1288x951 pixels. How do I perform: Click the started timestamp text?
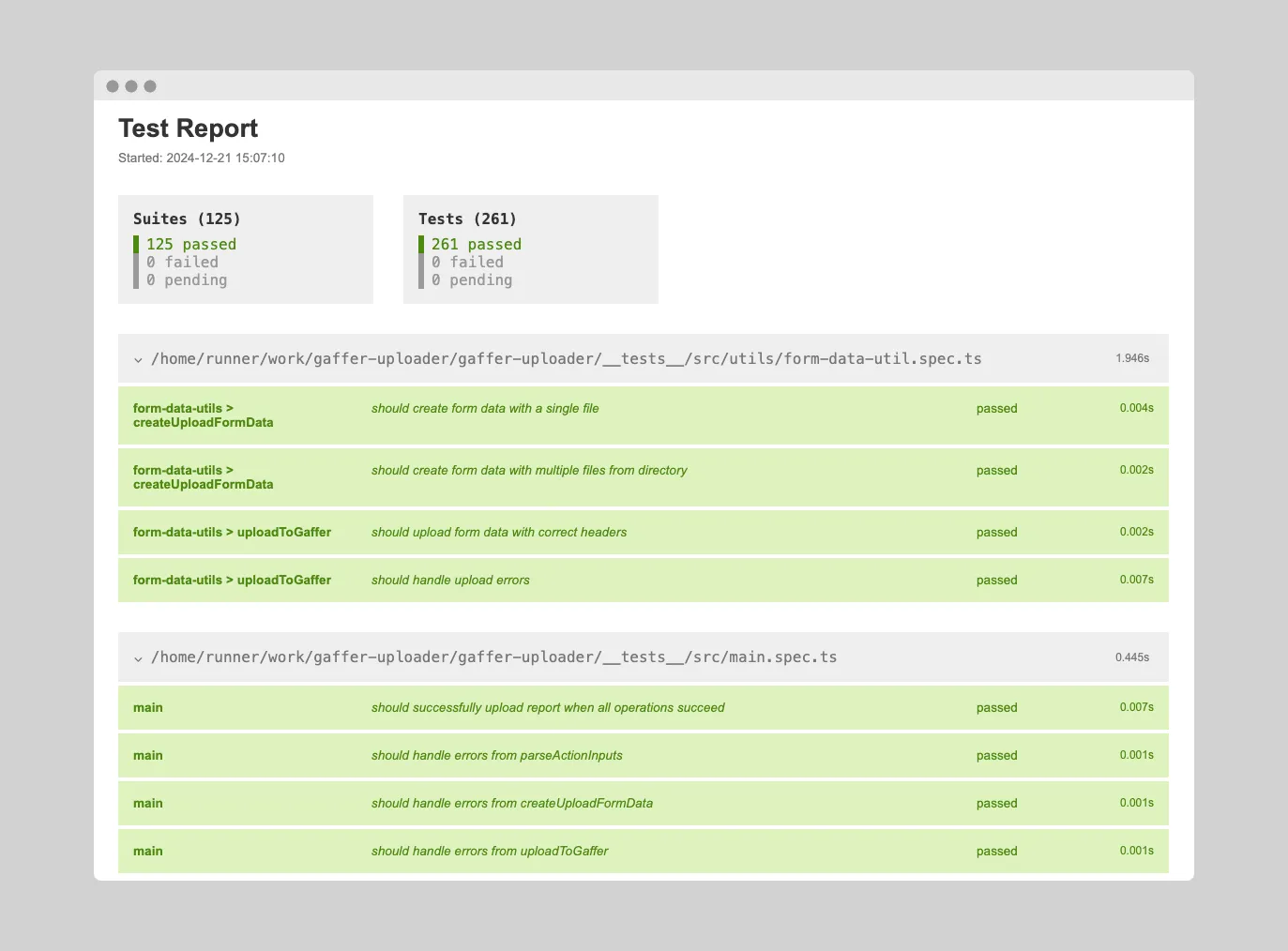pyautogui.click(x=202, y=158)
